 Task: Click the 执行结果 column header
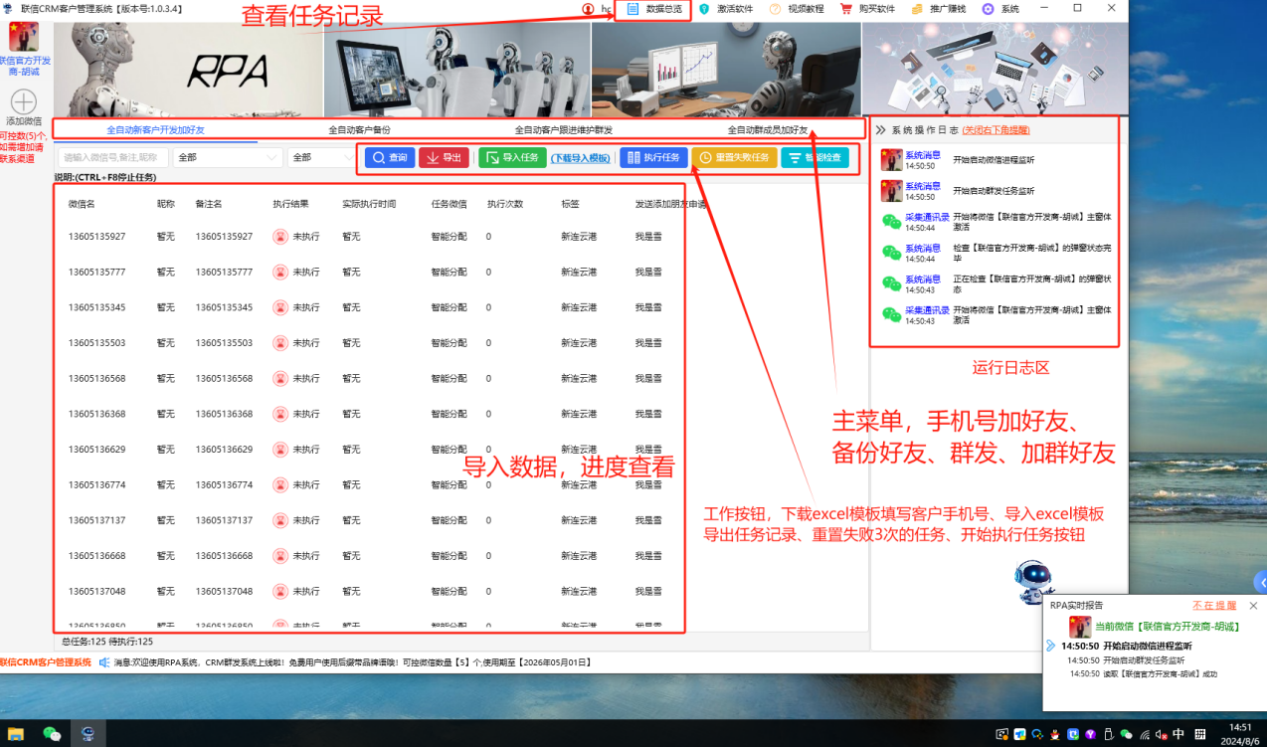pyautogui.click(x=291, y=204)
